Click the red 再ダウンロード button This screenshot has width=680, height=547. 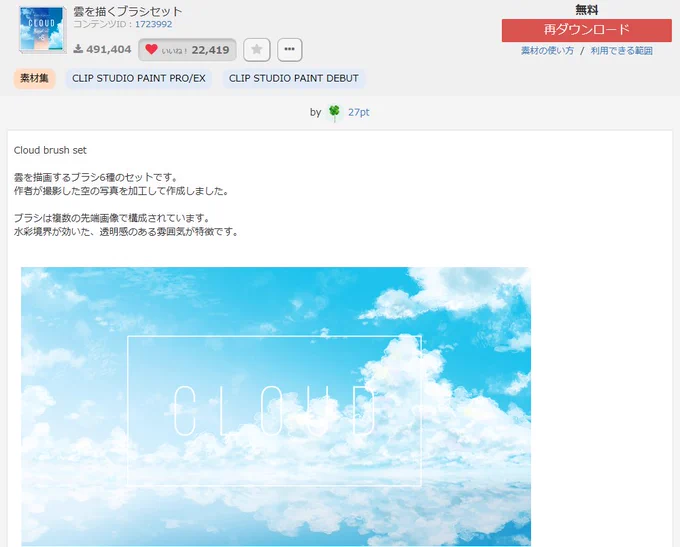tap(586, 30)
